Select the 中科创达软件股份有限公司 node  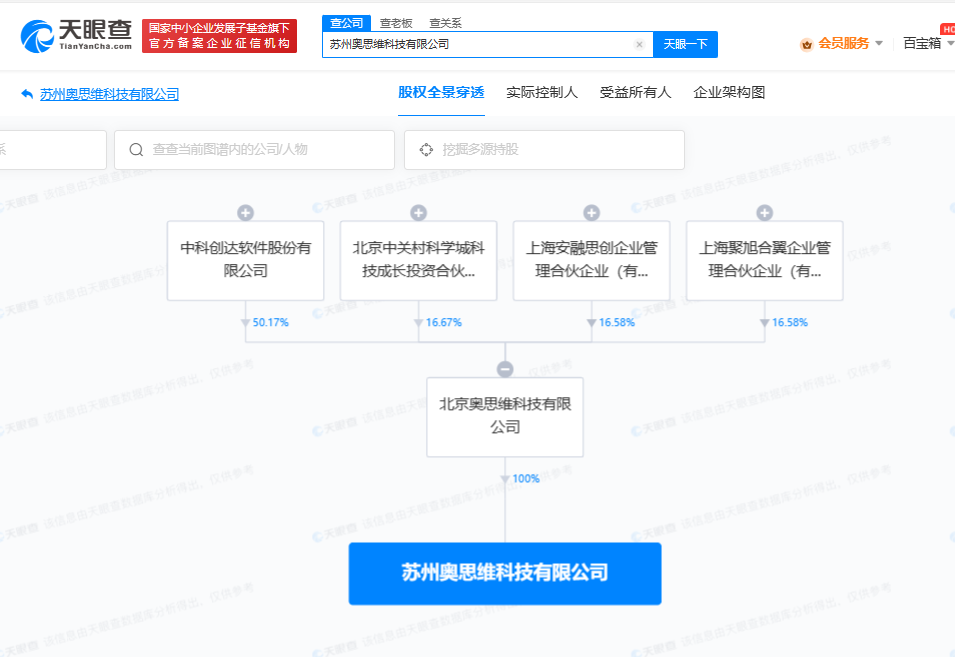click(x=245, y=260)
